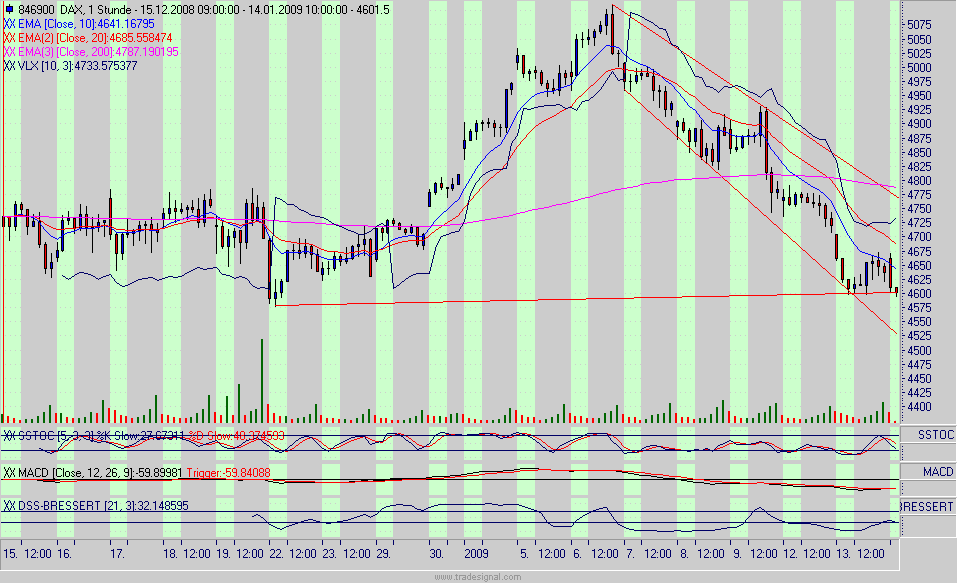Viewport: 957px width, 583px height.
Task: Select the XX icon before SSTOC legend
Action: coord(7,434)
